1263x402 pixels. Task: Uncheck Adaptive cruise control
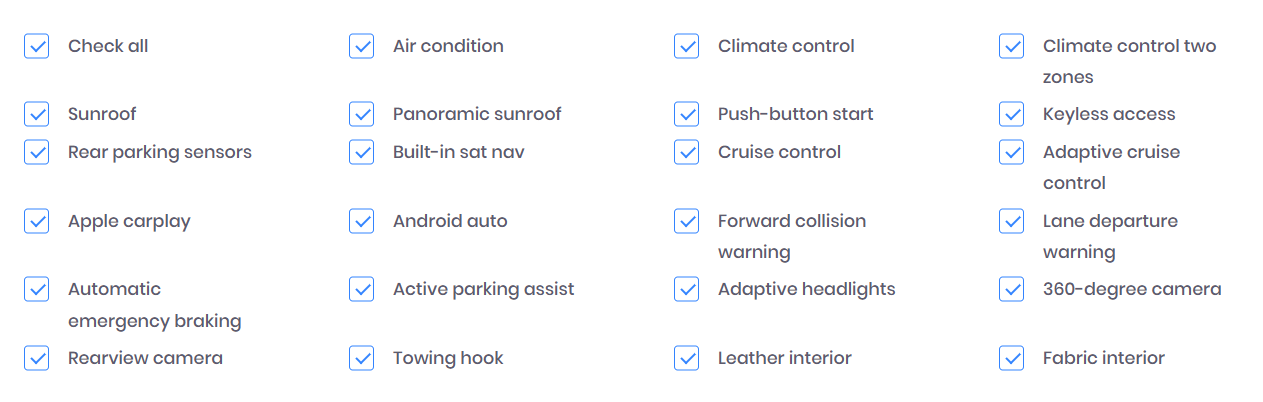pyautogui.click(x=1012, y=152)
